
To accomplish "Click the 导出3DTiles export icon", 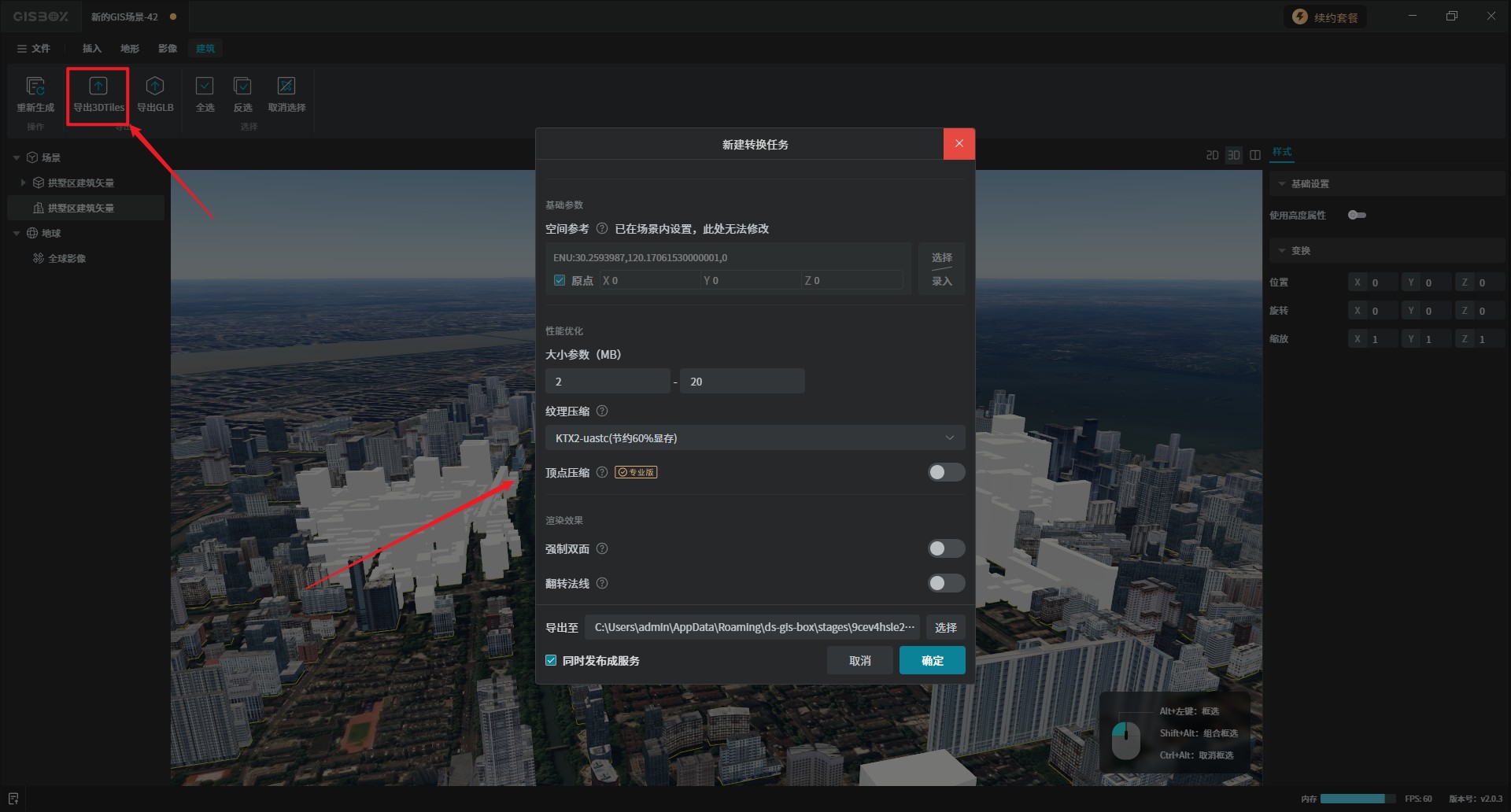I will [98, 87].
